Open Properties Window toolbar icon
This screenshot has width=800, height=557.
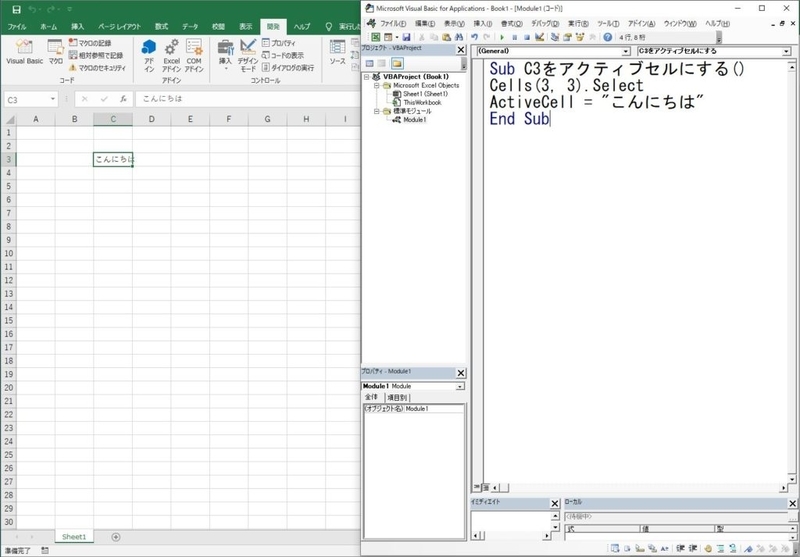tap(567, 37)
